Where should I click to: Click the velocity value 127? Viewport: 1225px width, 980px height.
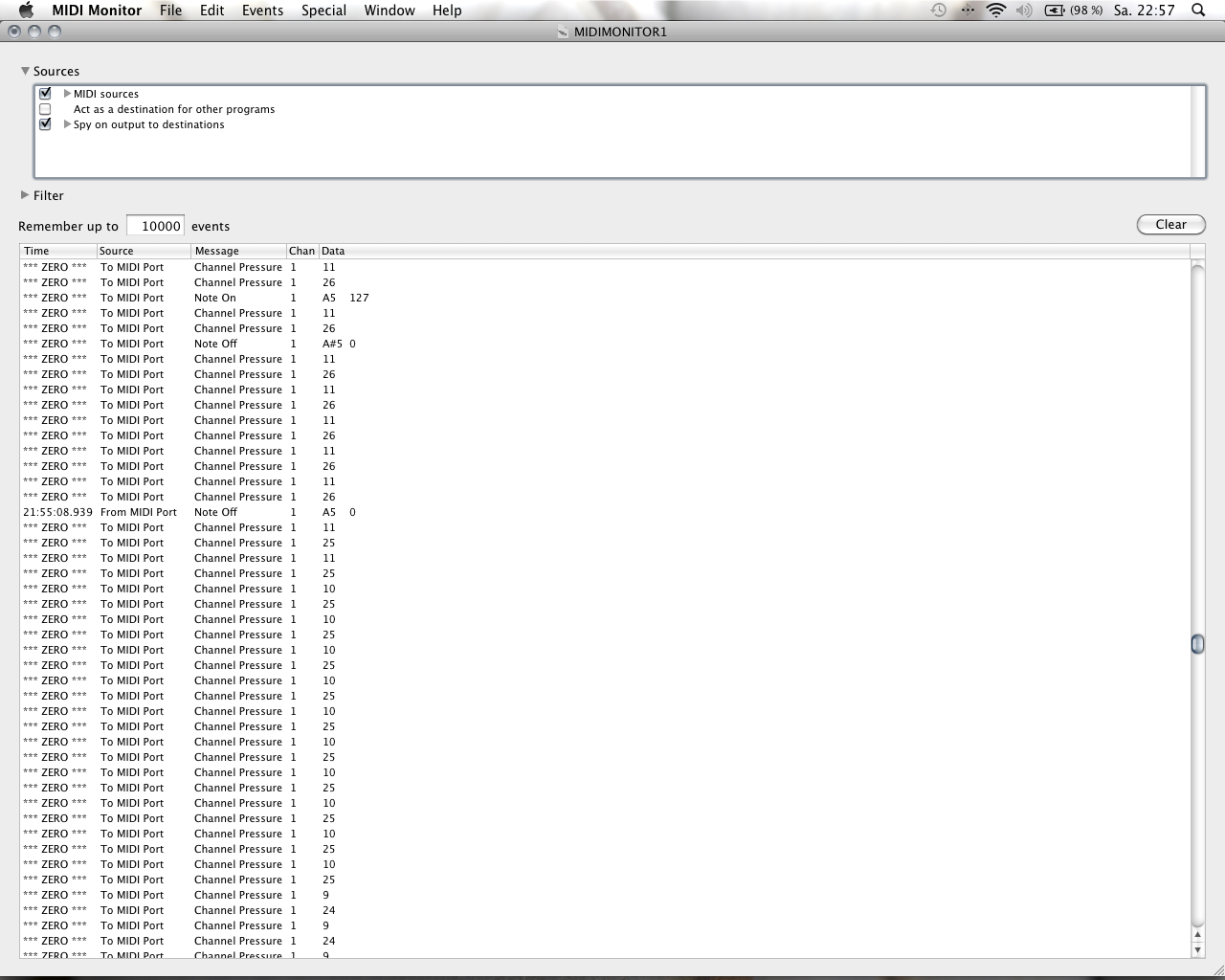click(359, 298)
